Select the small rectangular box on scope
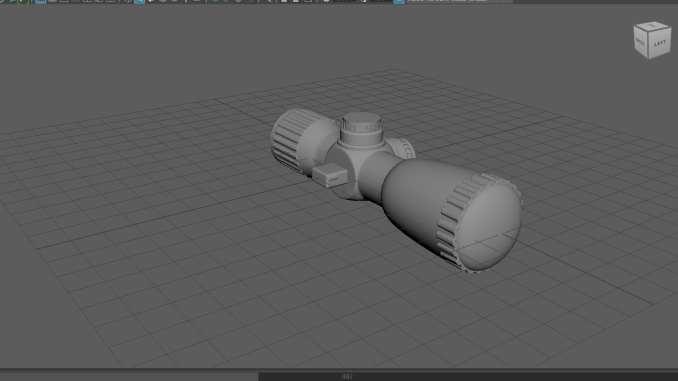The image size is (678, 381). tap(330, 175)
